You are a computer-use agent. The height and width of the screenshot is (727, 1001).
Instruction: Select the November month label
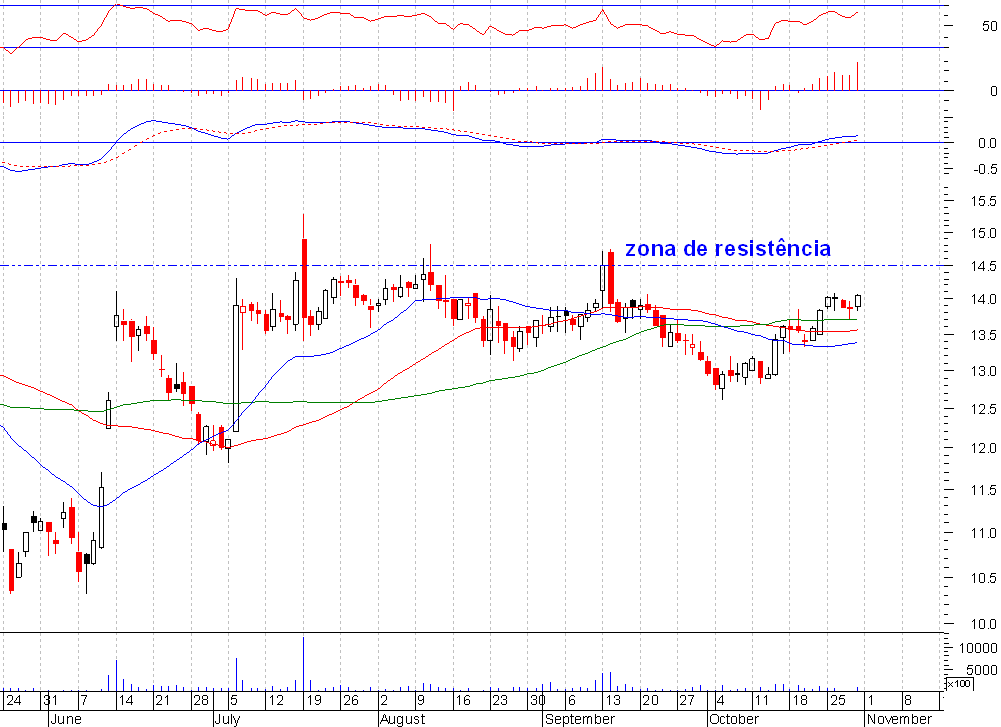[899, 719]
